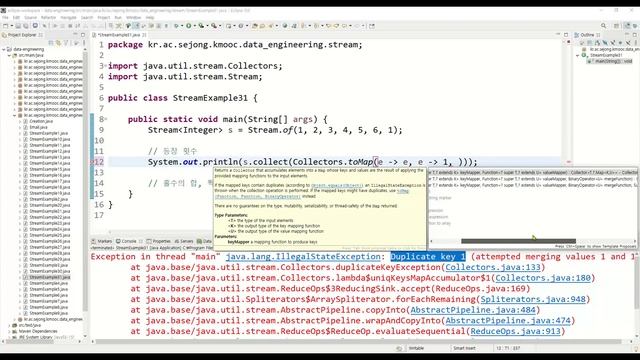640x360 pixels.
Task: Open the ReduceOps.java:913 stack trace link
Action: (515, 331)
